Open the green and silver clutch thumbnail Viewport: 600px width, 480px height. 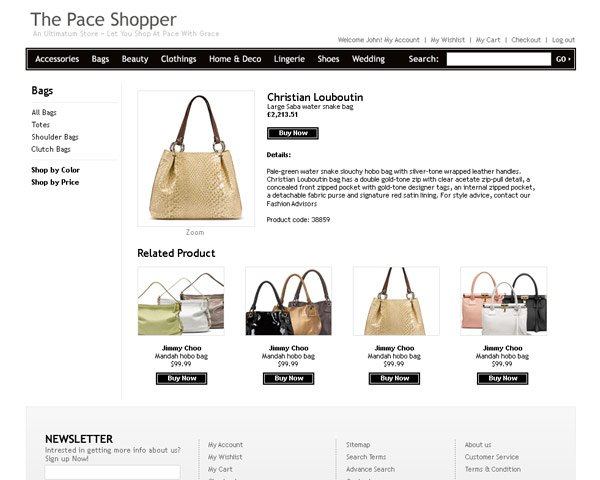click(181, 301)
